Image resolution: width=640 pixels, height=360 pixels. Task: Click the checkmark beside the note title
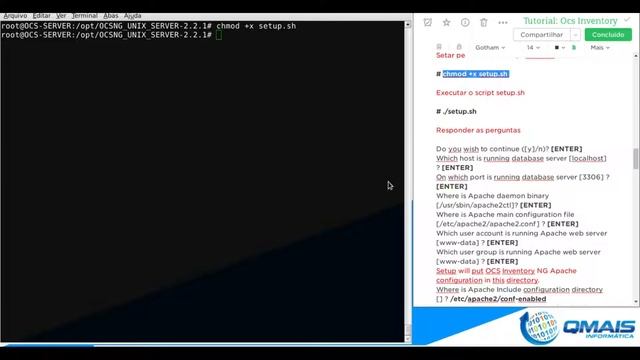click(x=627, y=19)
